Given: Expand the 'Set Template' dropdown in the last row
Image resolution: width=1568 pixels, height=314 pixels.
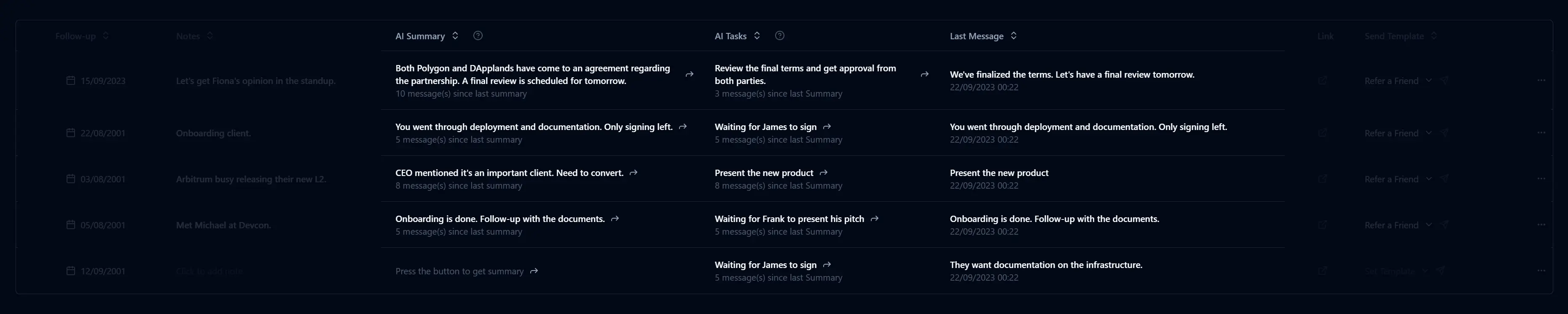Looking at the screenshot, I should pos(1424,271).
